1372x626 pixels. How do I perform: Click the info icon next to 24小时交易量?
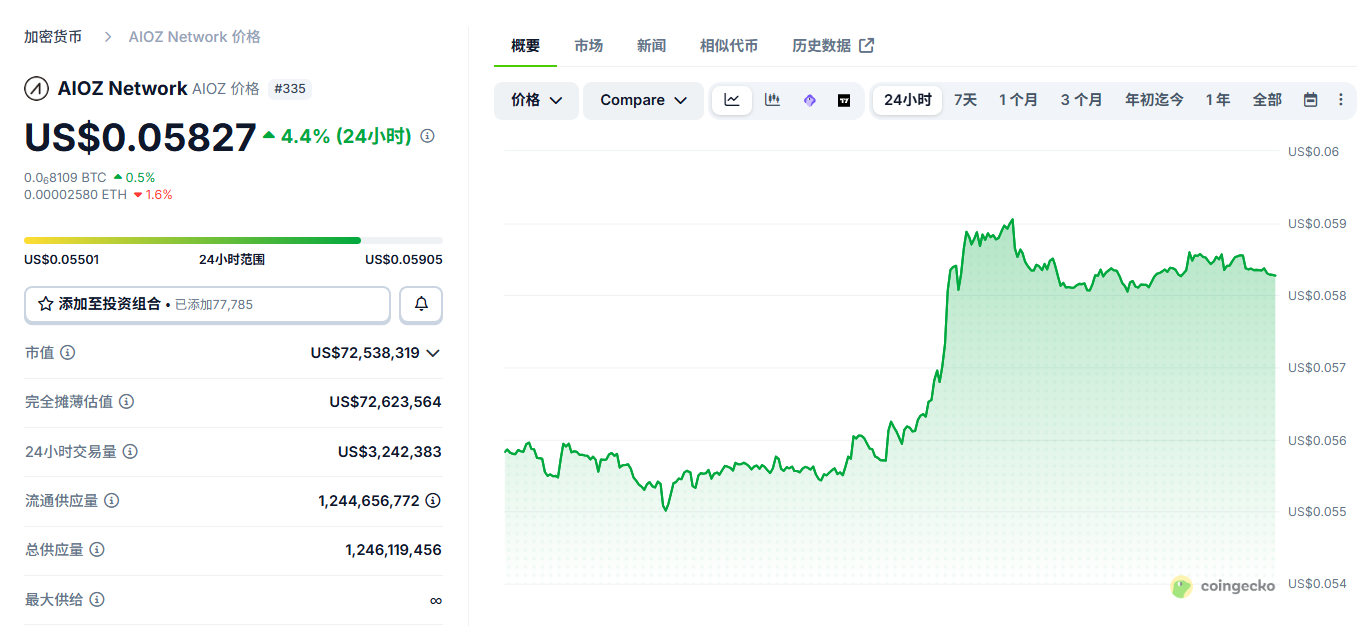coord(130,452)
